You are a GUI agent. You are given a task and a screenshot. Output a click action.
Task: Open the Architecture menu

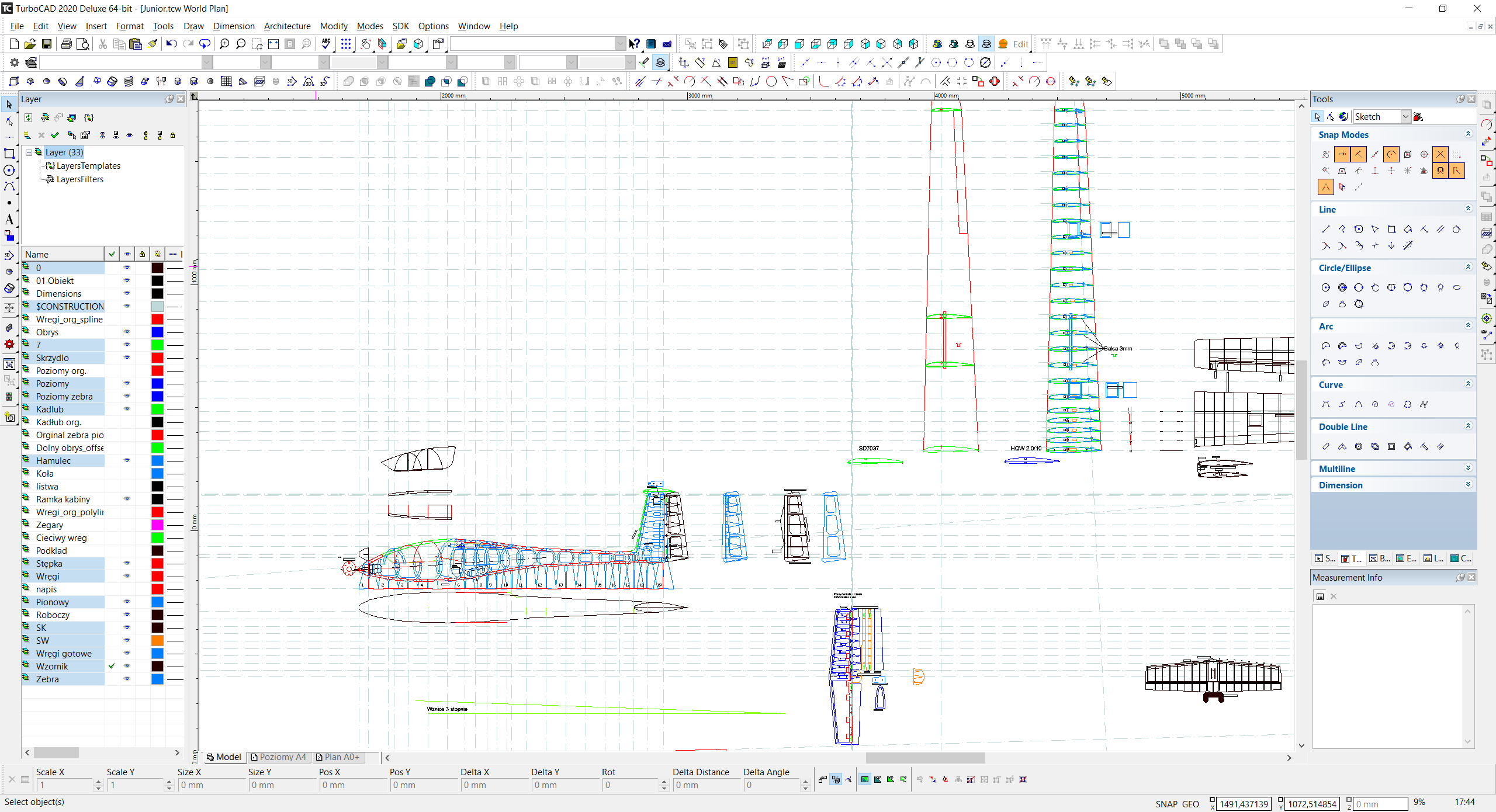pyautogui.click(x=287, y=26)
